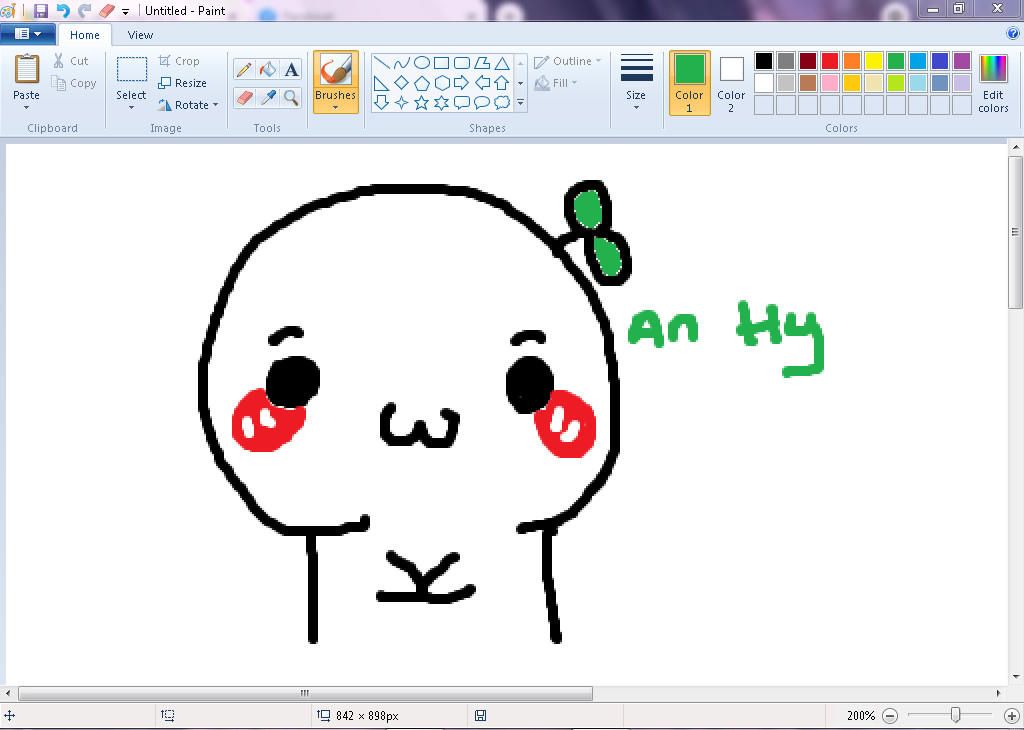1024x730 pixels.
Task: Select the Color picker eyedropper
Action: coord(268,98)
